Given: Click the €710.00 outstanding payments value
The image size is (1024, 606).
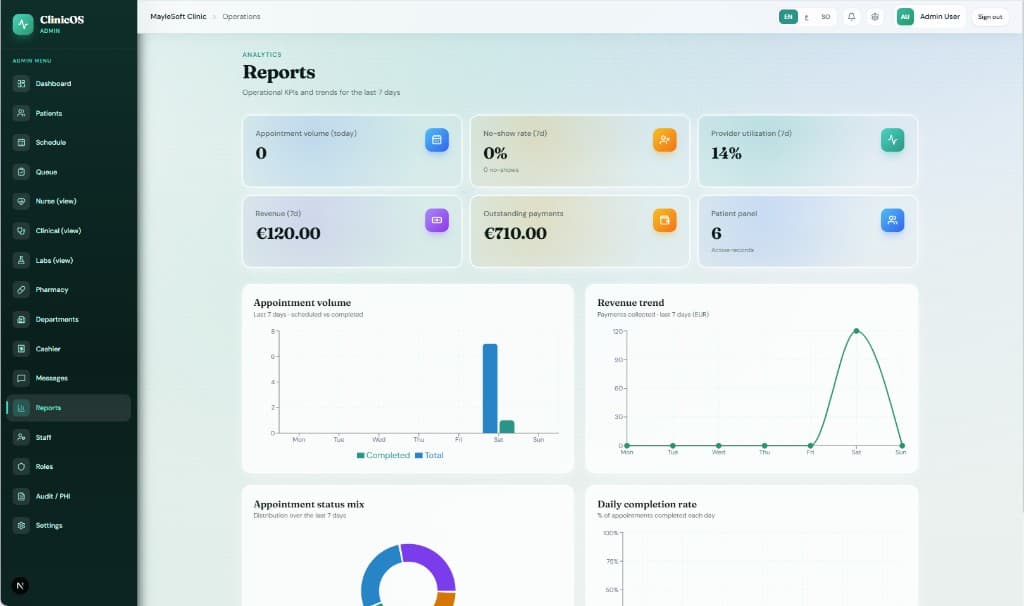Looking at the screenshot, I should (x=515, y=233).
